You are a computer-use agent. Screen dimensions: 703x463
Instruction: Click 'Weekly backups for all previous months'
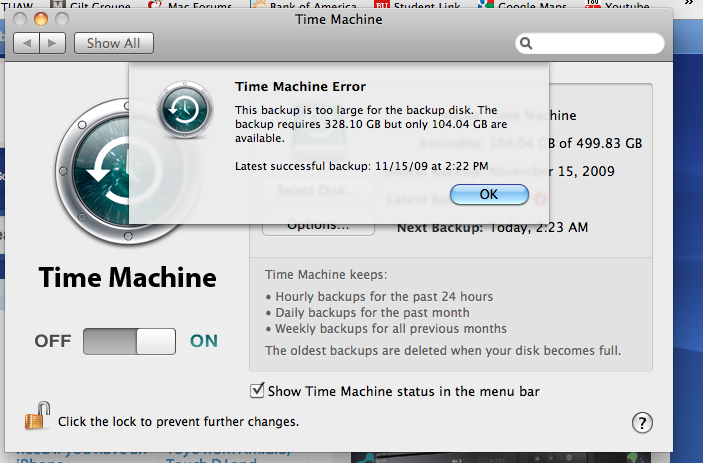pyautogui.click(x=391, y=329)
